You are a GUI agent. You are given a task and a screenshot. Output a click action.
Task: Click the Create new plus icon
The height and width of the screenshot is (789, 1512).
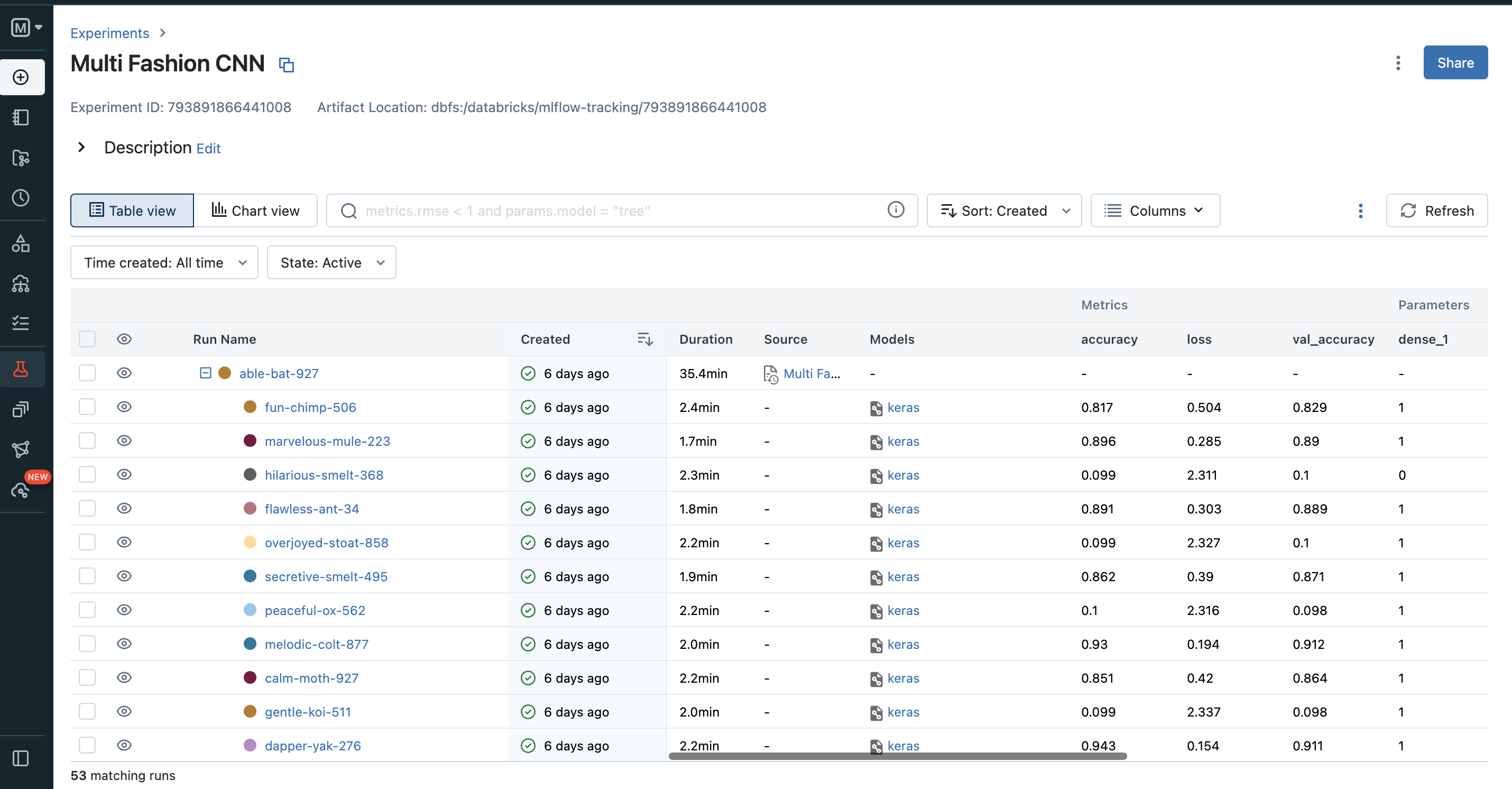(21, 78)
